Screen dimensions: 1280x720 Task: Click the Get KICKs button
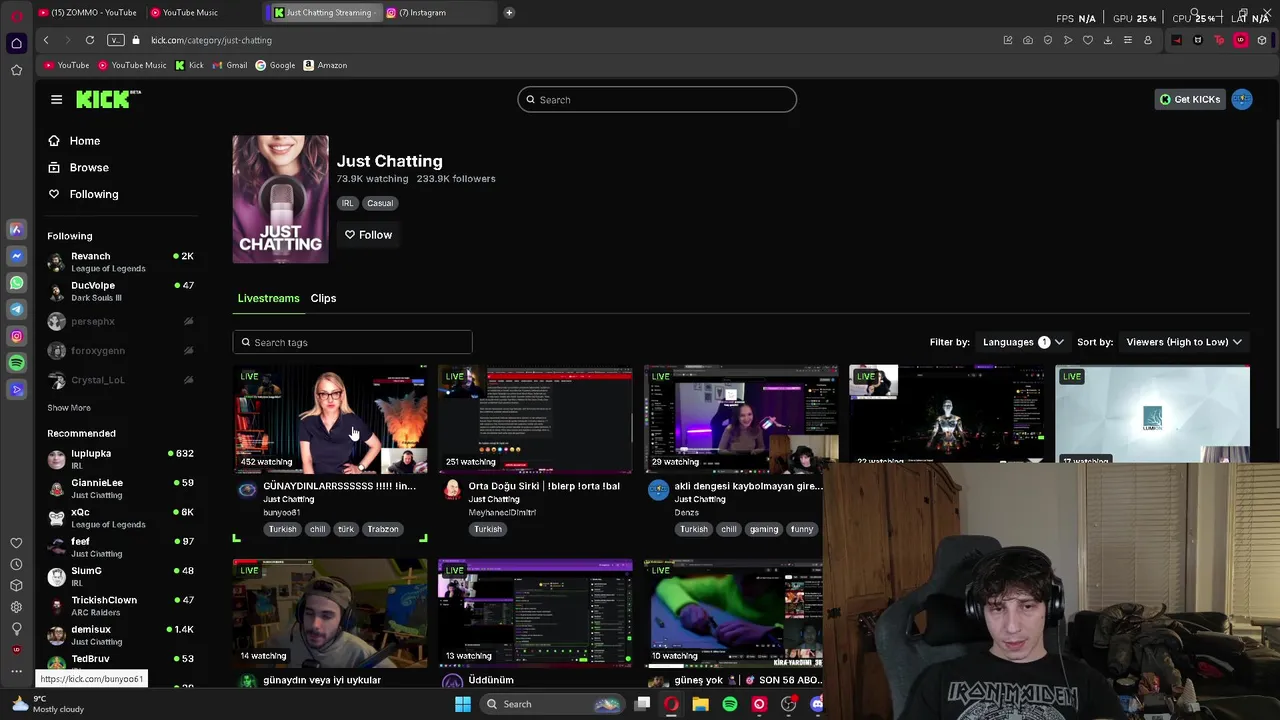tap(1189, 99)
